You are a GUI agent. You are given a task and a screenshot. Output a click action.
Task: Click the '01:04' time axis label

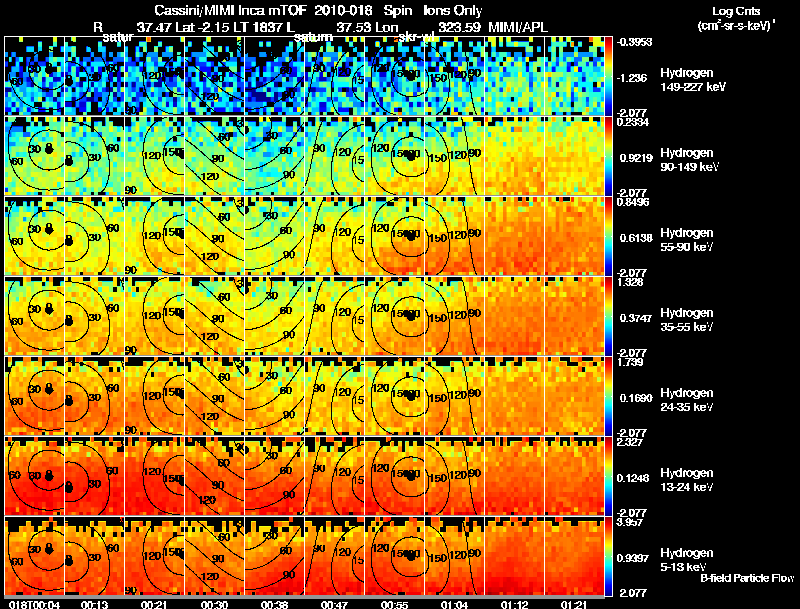point(455,605)
